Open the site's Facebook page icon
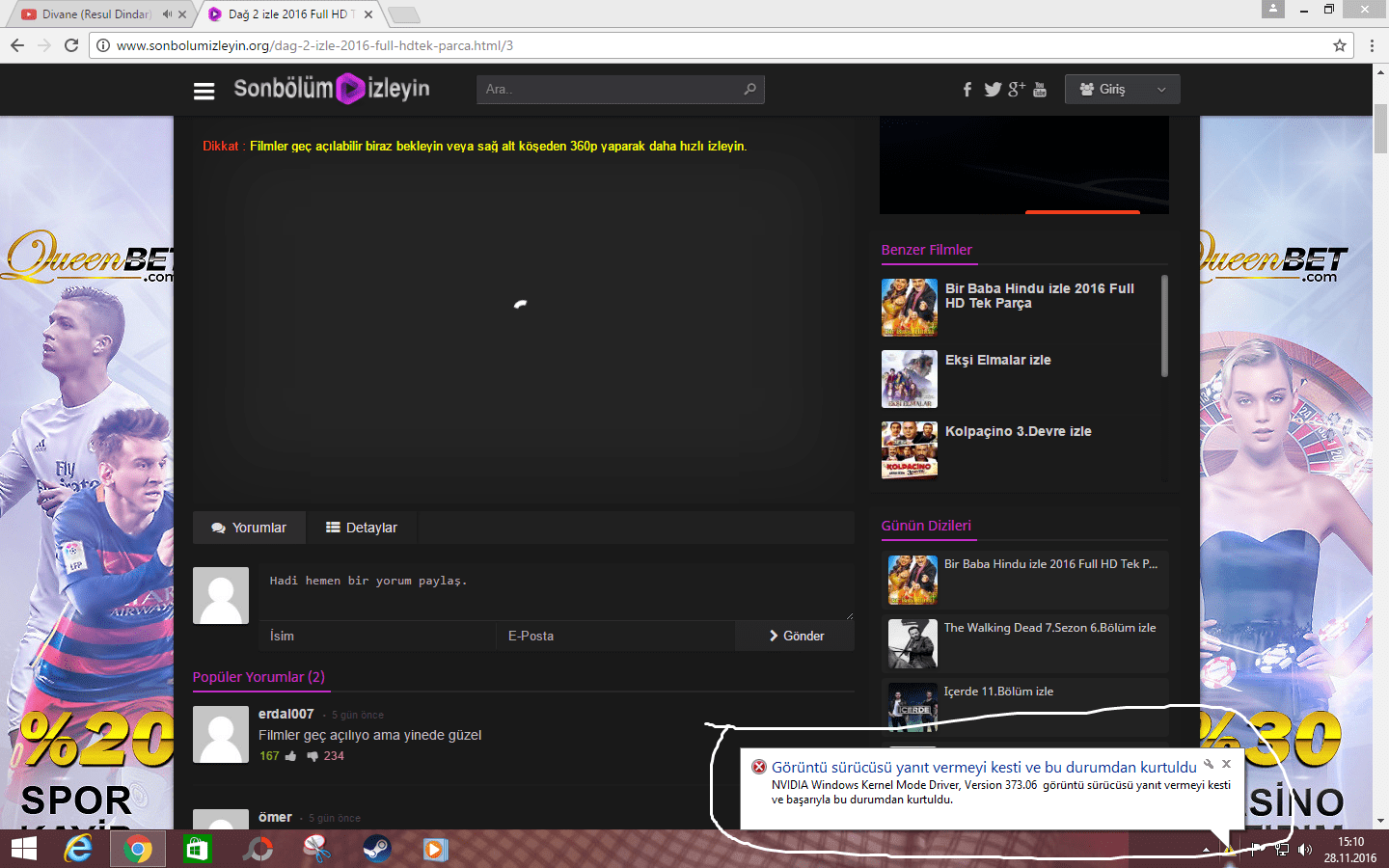 click(967, 90)
